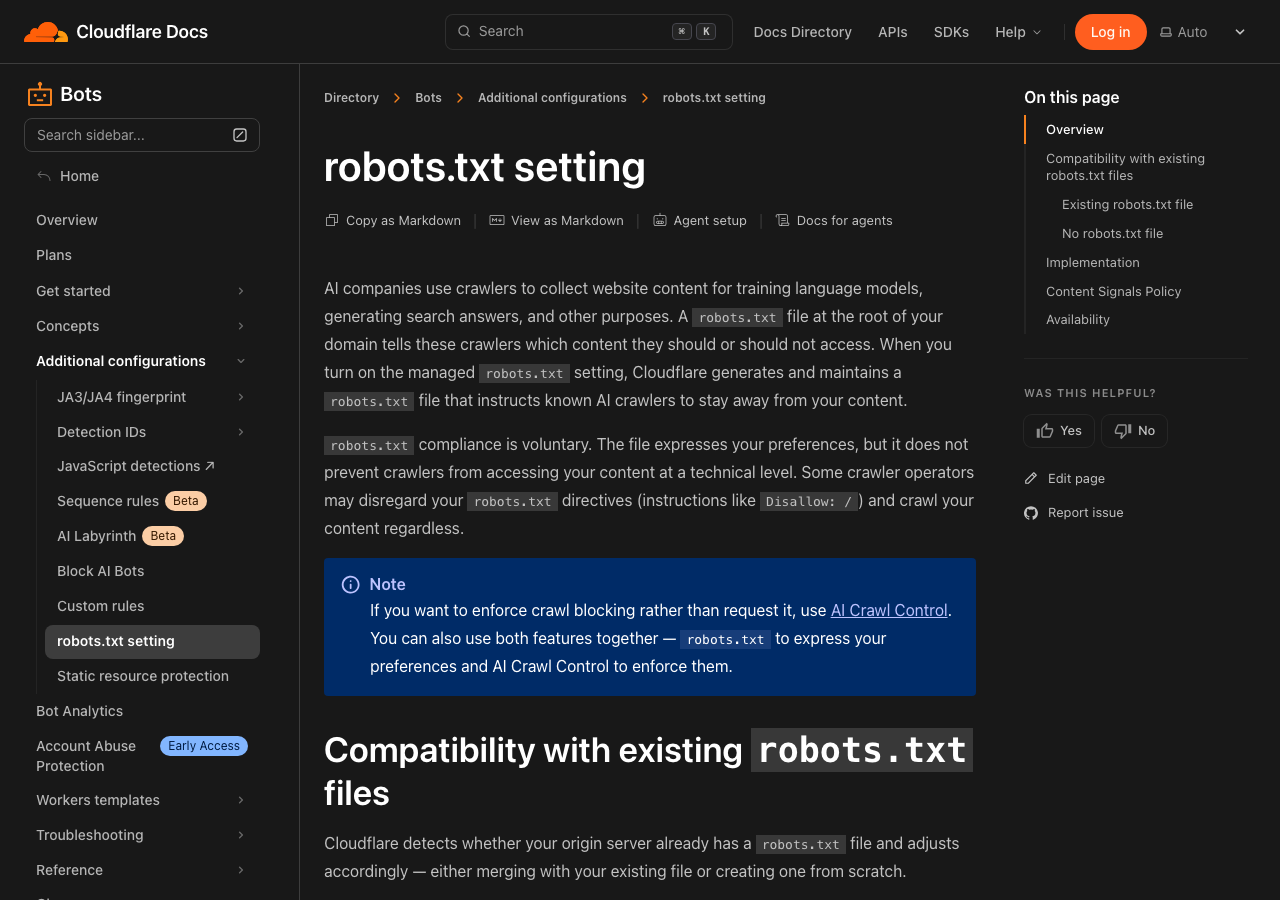Open Account Abuse Protection in sidebar
The height and width of the screenshot is (900, 1280).
pos(86,756)
